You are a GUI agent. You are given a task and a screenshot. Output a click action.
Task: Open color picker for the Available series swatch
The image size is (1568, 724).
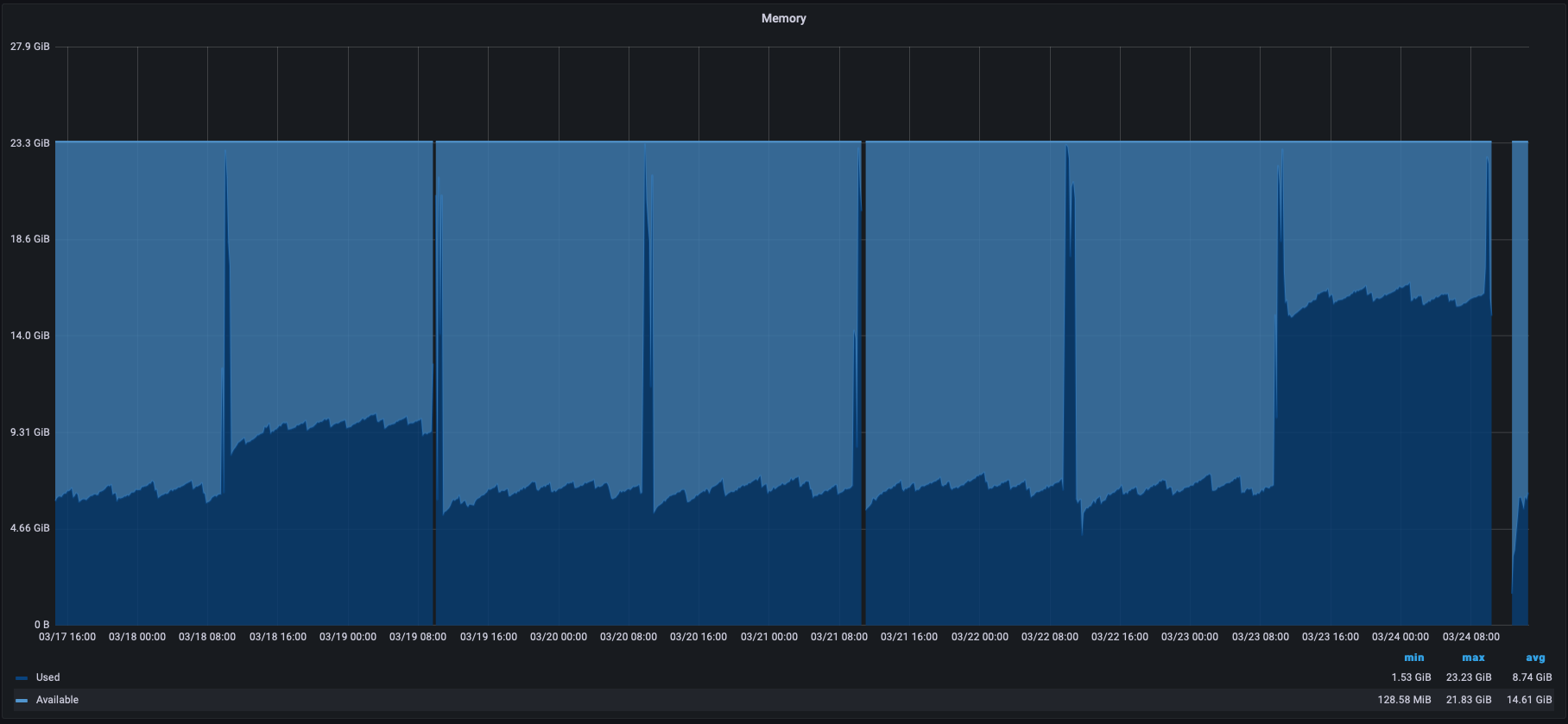pos(22,701)
